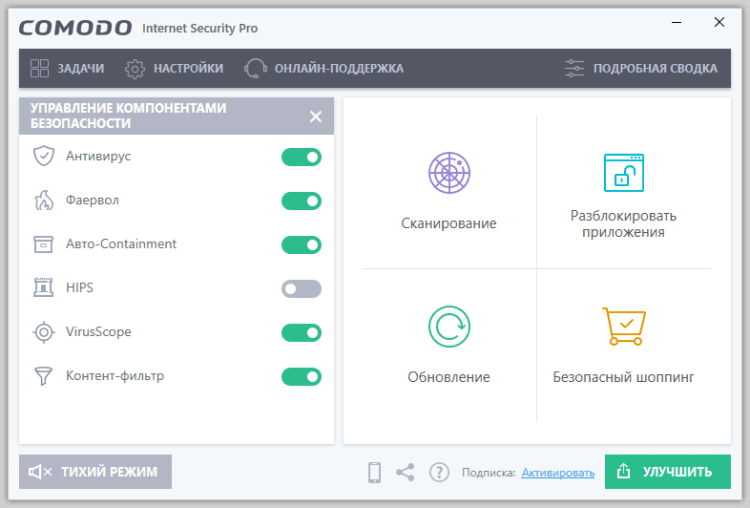This screenshot has height=508, width=750.
Task: Switch off the Auto-Containment toggle
Action: point(301,245)
